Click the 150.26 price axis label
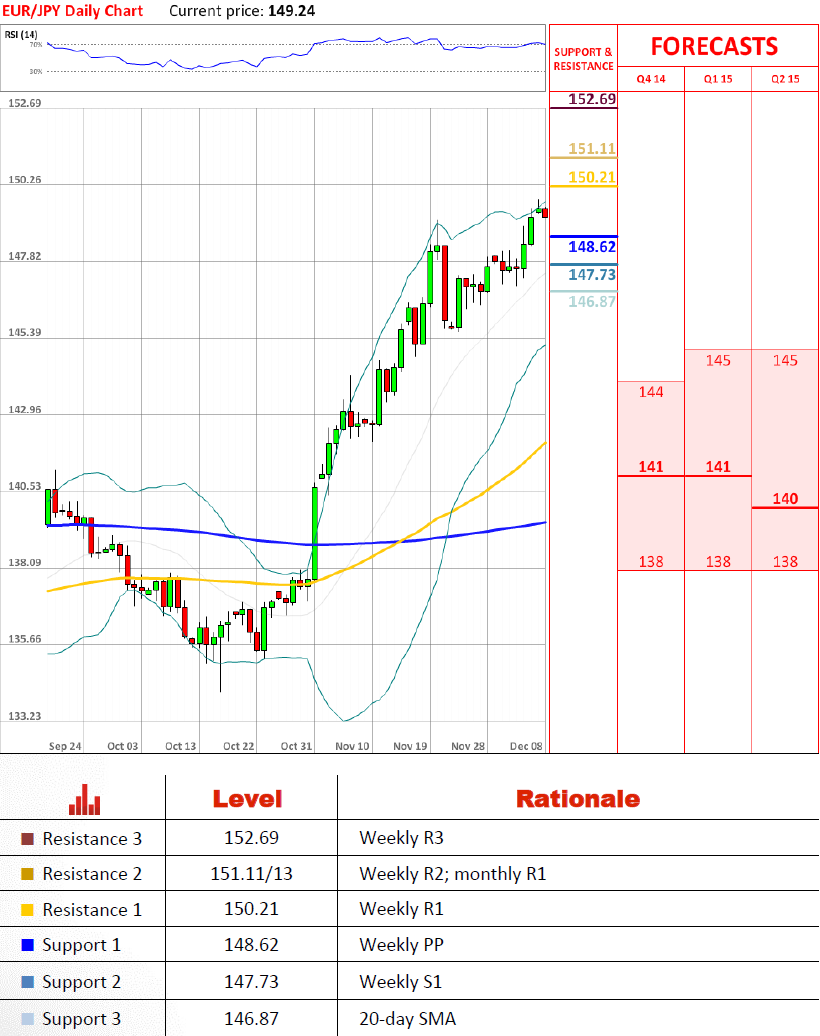Viewport: 820px width, 1036px height. point(24,180)
